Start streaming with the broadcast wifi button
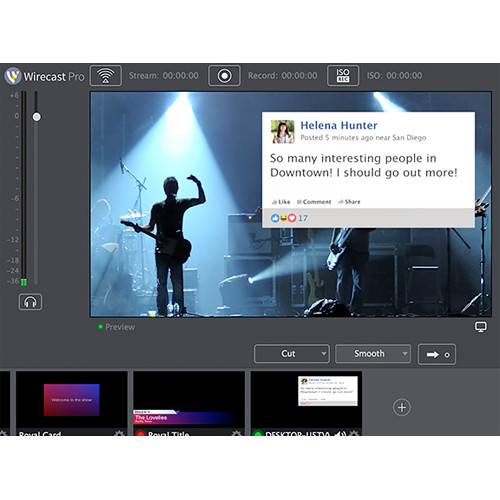Image resolution: width=500 pixels, height=500 pixels. (x=105, y=76)
